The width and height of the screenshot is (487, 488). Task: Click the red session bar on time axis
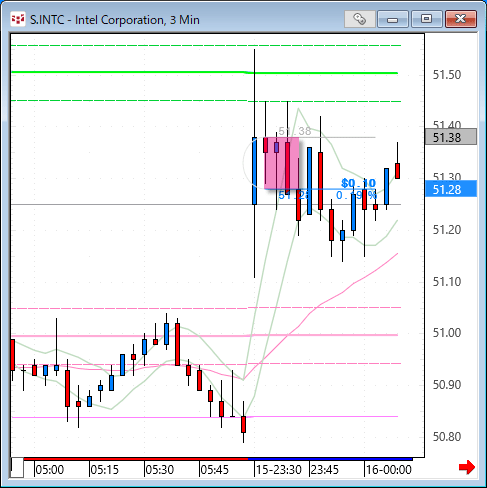[136, 459]
